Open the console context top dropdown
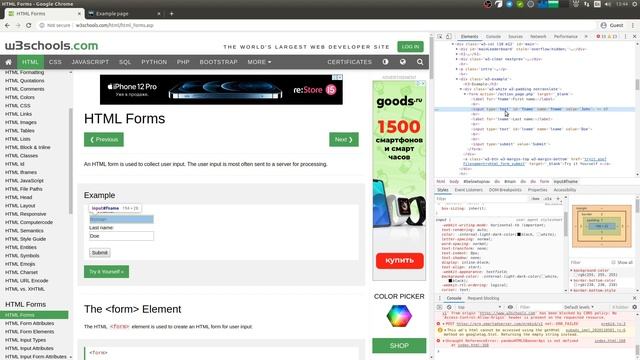 point(479,307)
